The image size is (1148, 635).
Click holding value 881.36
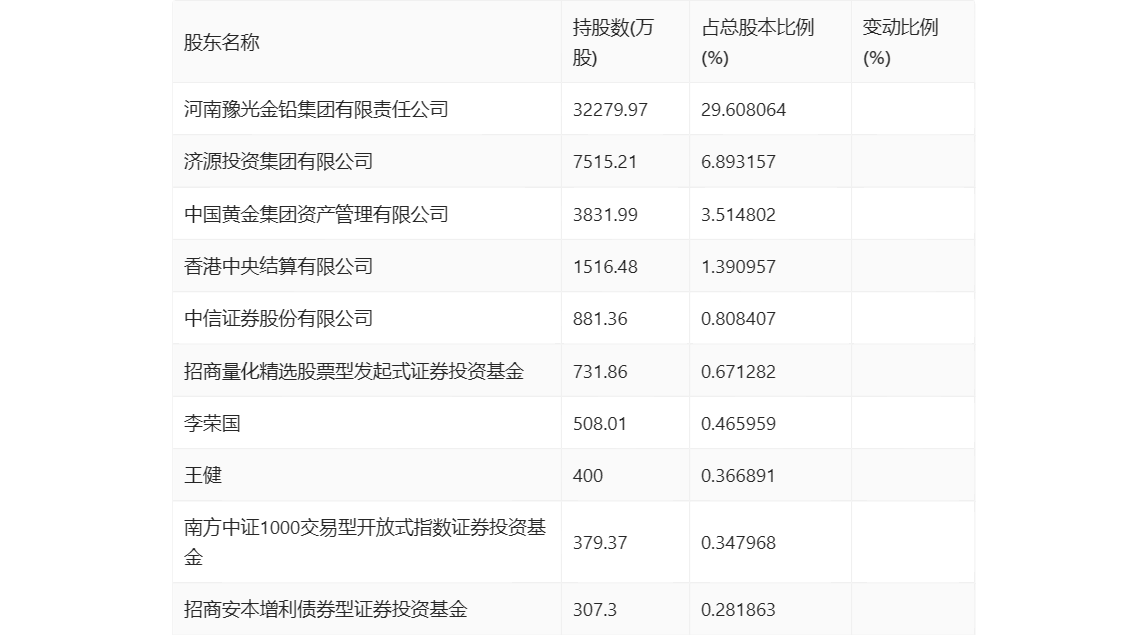[600, 319]
